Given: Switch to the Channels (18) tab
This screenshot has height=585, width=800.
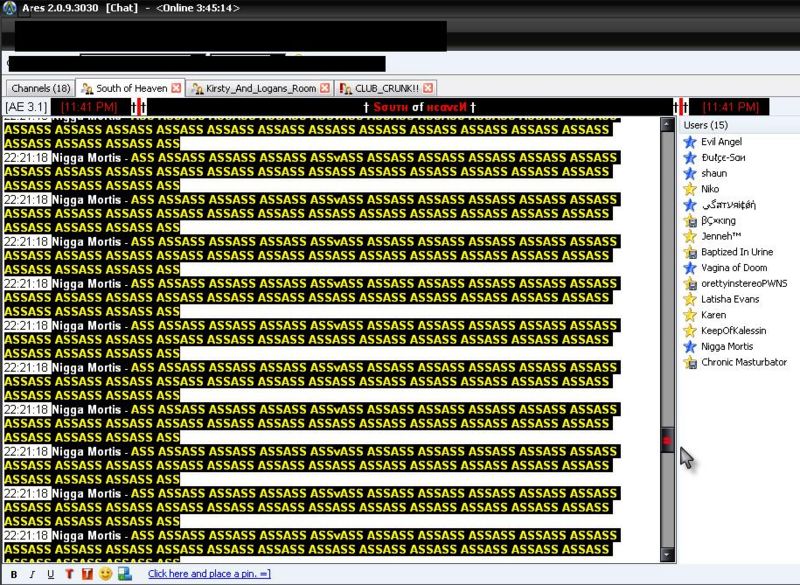Looking at the screenshot, I should (40, 88).
